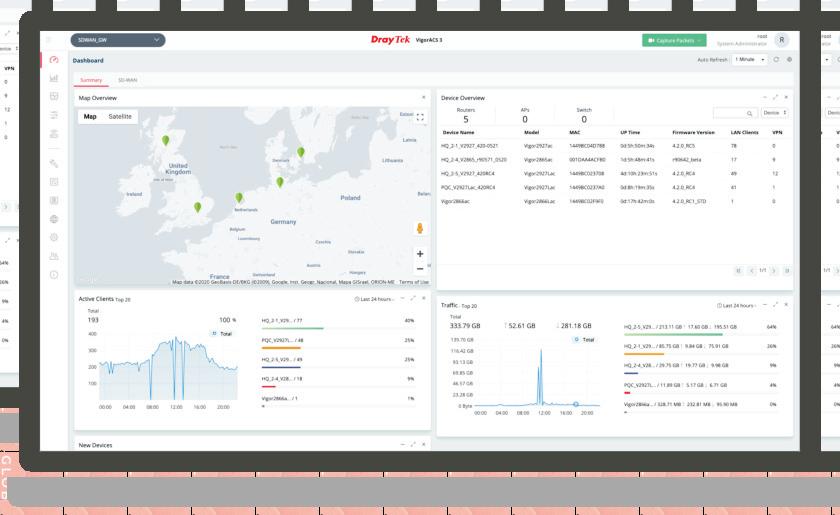
Task: Open the statistics bar chart sidebar icon
Action: click(x=54, y=78)
